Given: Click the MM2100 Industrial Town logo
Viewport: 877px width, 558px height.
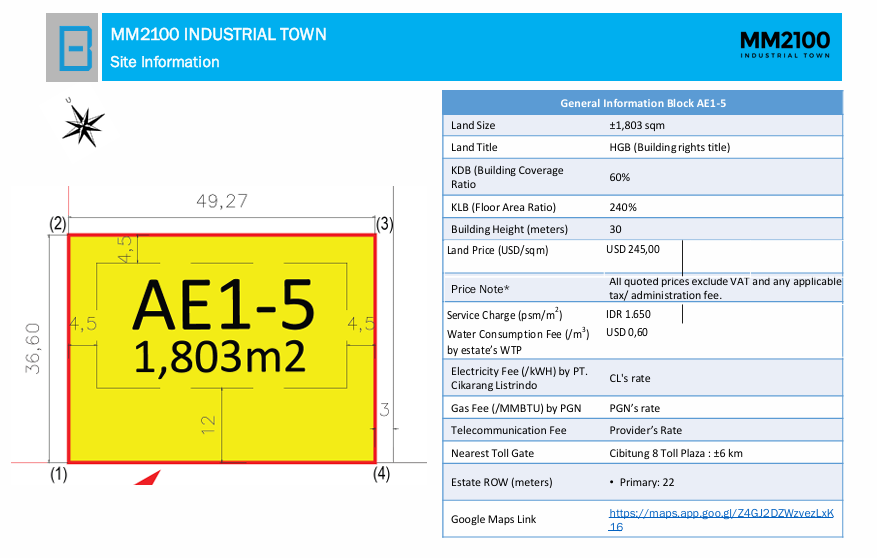Looking at the screenshot, I should [785, 45].
